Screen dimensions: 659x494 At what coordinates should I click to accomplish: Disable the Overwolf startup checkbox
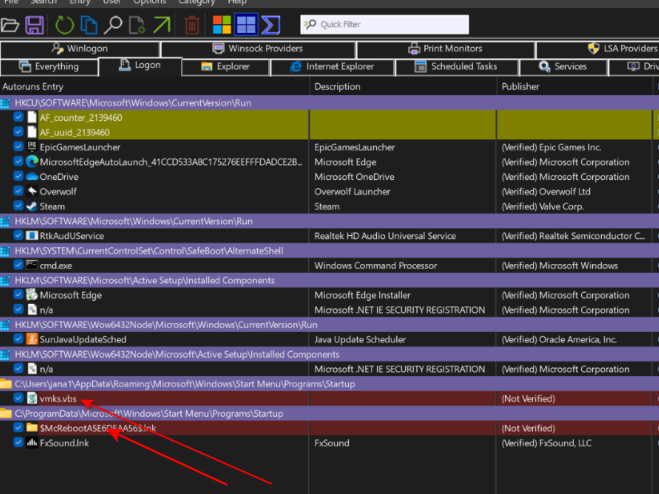(x=18, y=191)
